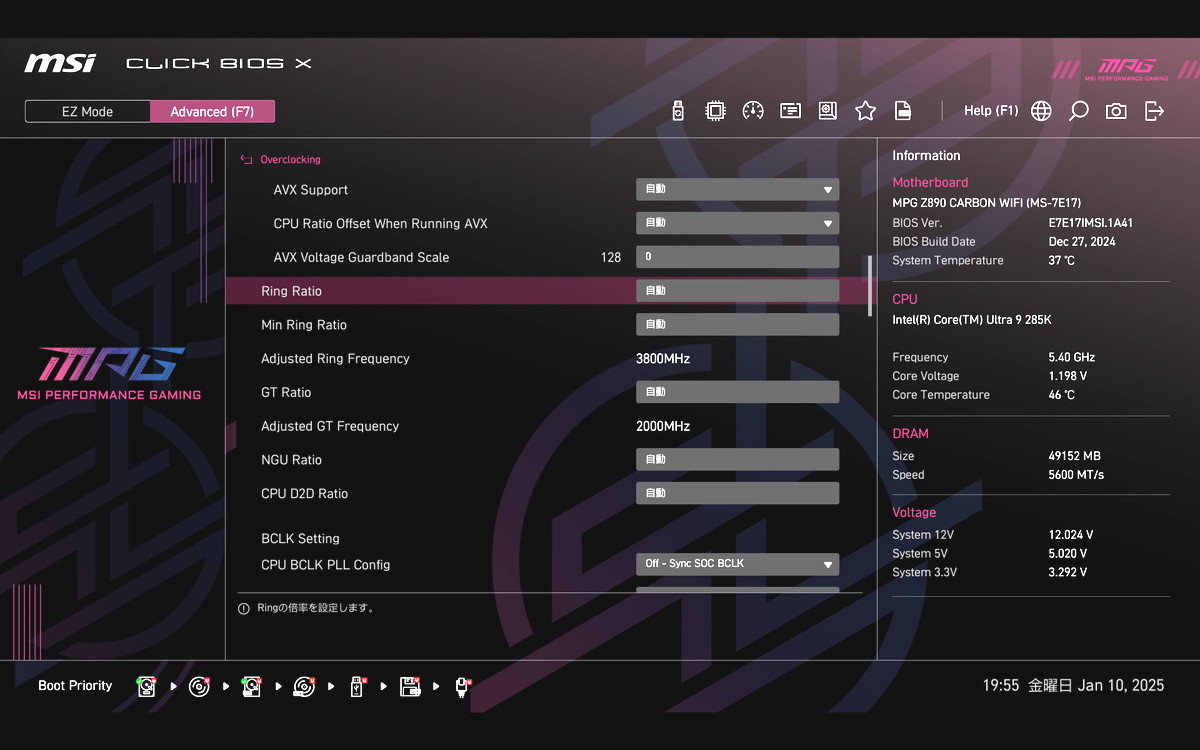Click System 5V reading 5.020 V

pyautogui.click(x=1068, y=554)
